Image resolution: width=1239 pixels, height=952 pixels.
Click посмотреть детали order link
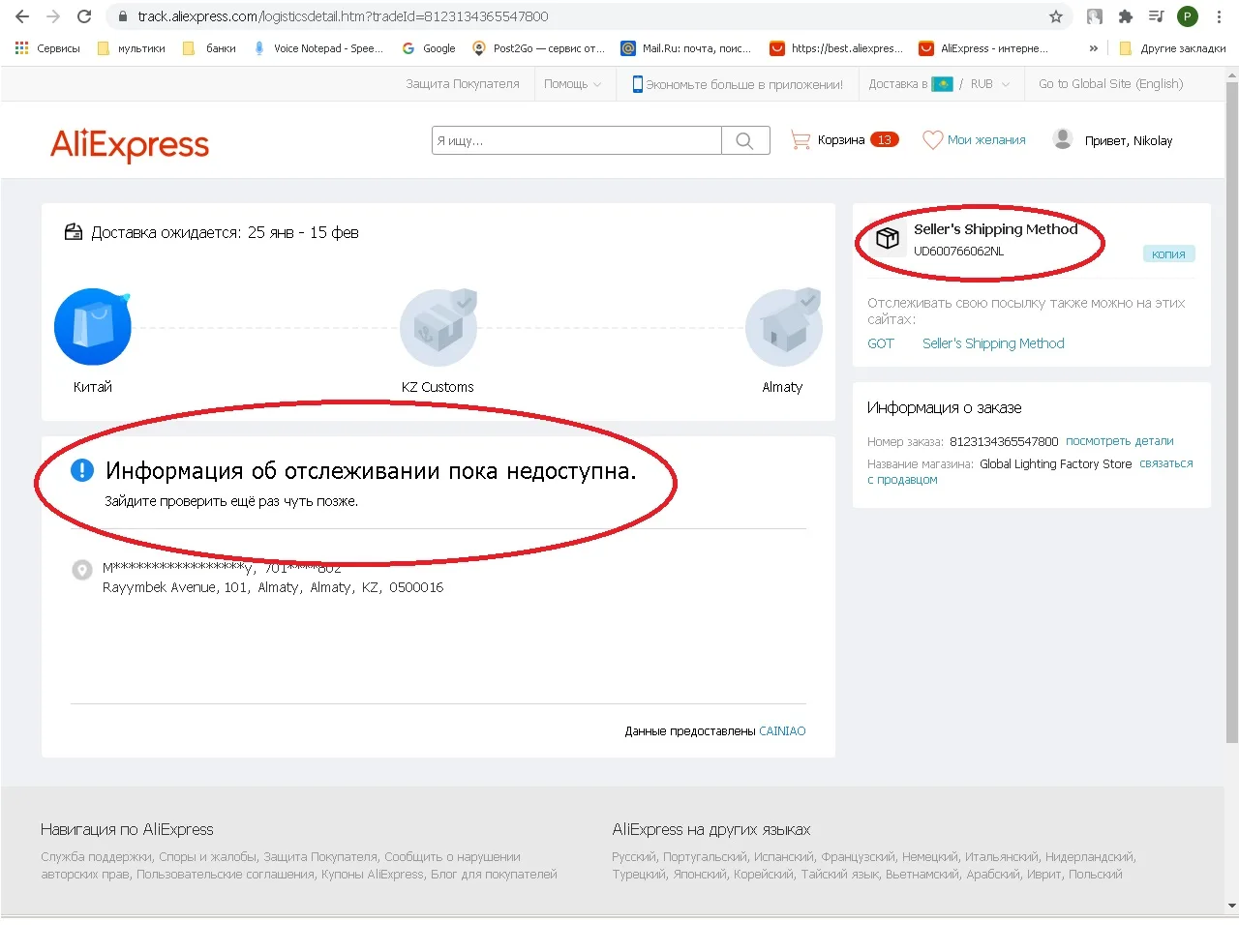(x=1120, y=441)
